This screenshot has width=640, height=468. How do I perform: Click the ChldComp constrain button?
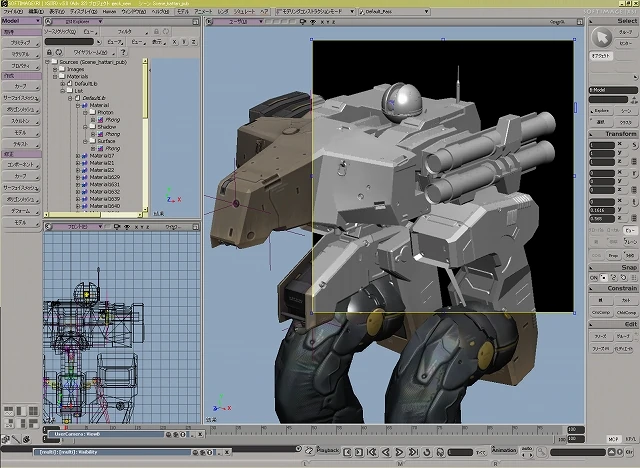[x=625, y=311]
